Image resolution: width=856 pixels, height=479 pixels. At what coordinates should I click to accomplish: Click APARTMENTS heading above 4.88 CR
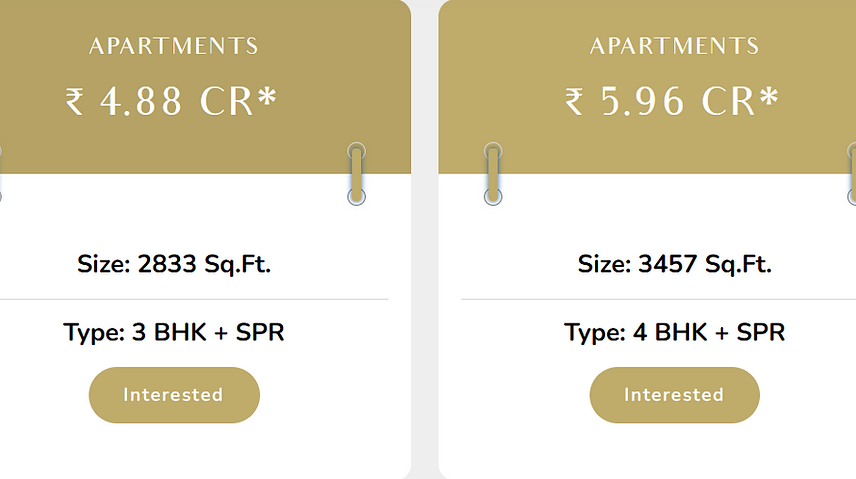(174, 46)
